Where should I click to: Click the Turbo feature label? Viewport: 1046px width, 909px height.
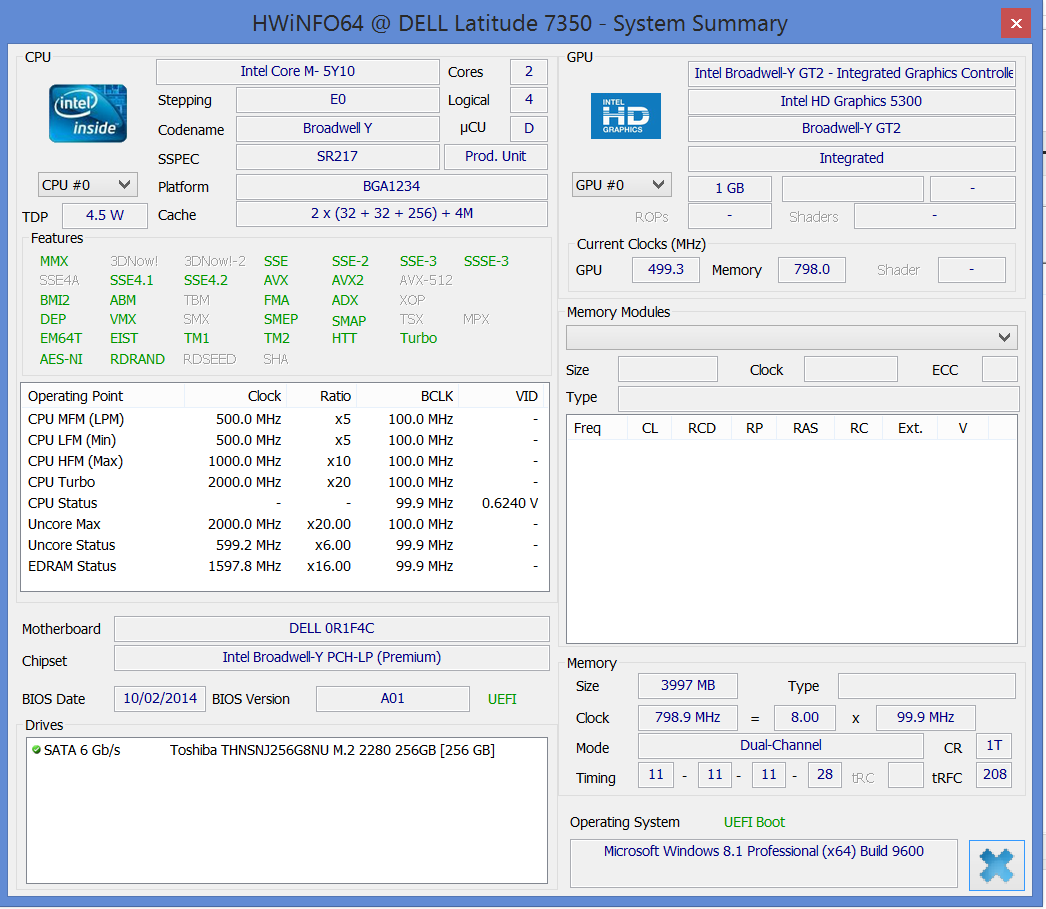[x=418, y=338]
